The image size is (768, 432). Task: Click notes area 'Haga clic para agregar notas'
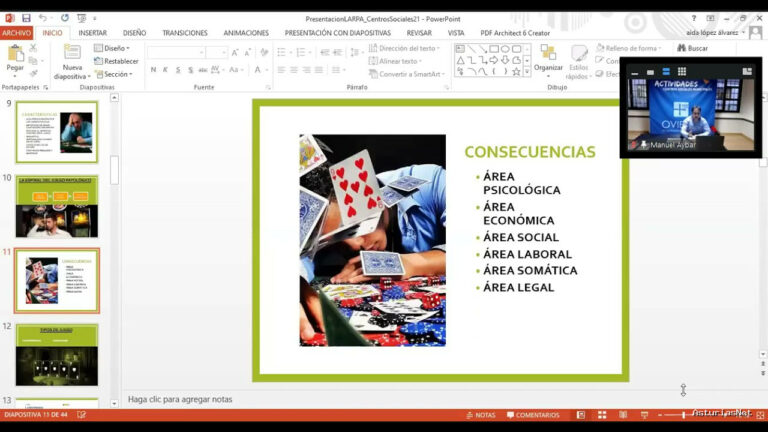[x=180, y=399]
